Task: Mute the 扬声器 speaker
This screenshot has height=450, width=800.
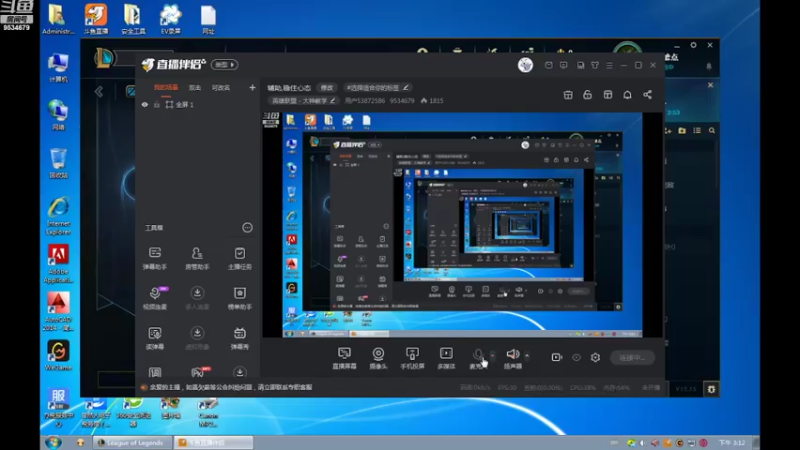Action: [513, 358]
